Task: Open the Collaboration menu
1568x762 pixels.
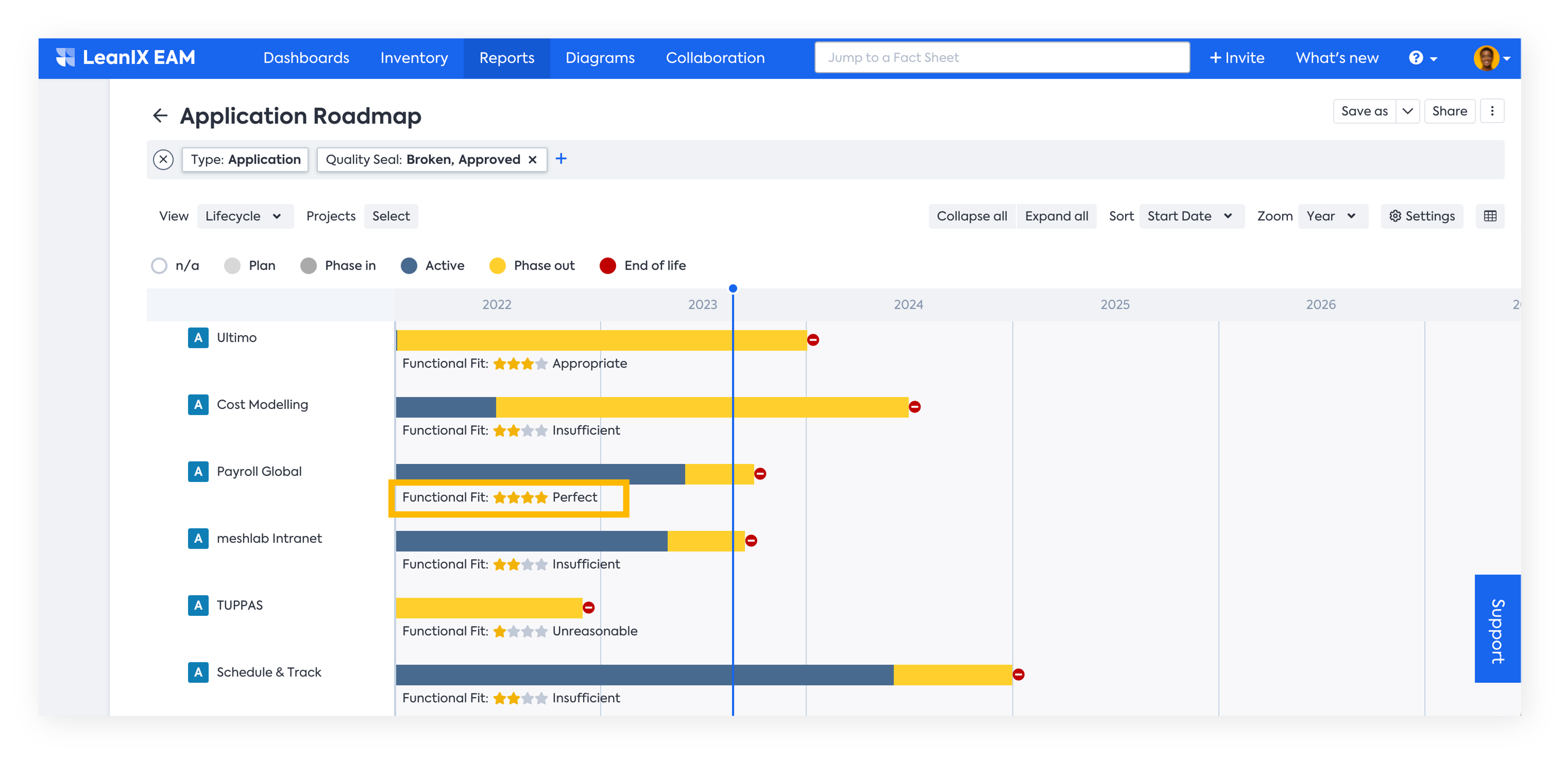Action: pos(715,58)
